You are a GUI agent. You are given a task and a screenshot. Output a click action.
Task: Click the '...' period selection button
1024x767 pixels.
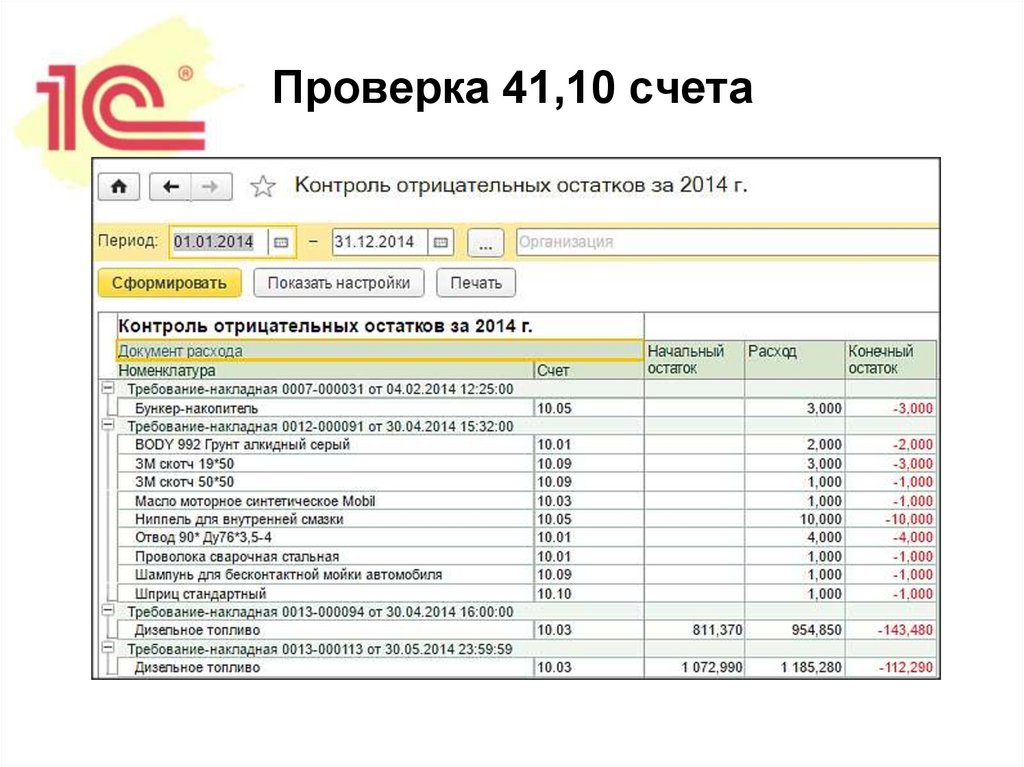tap(485, 241)
